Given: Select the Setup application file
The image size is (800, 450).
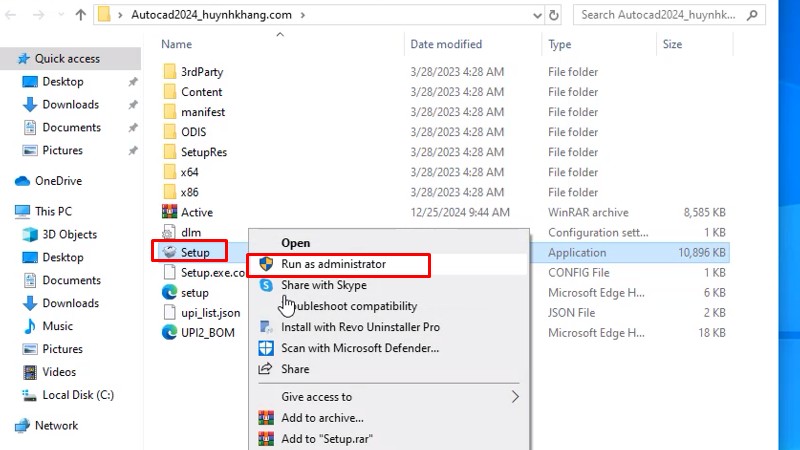Looking at the screenshot, I should (195, 253).
